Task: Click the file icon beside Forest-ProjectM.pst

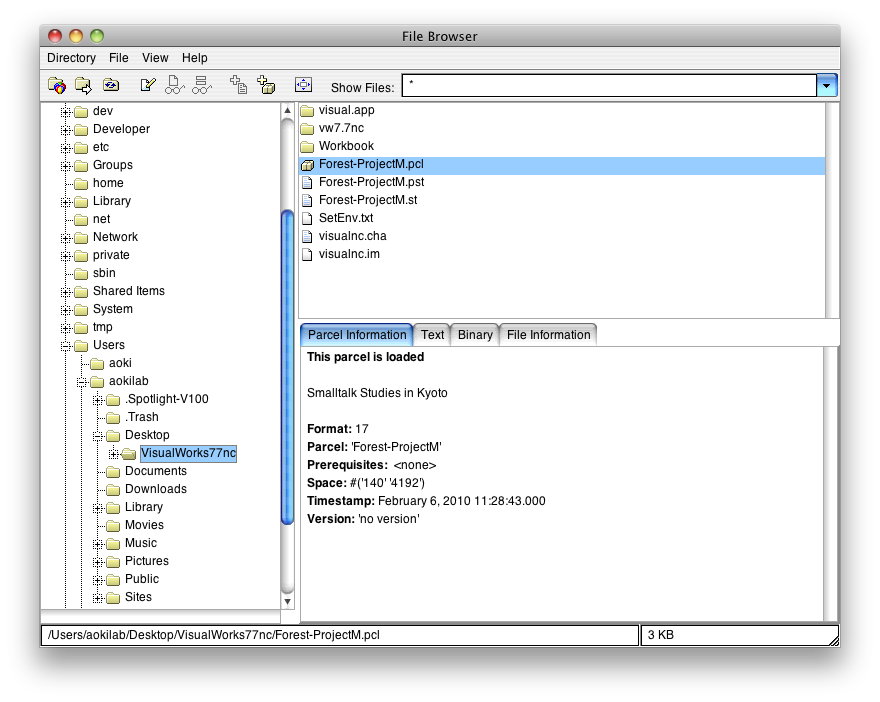Action: pyautogui.click(x=307, y=182)
